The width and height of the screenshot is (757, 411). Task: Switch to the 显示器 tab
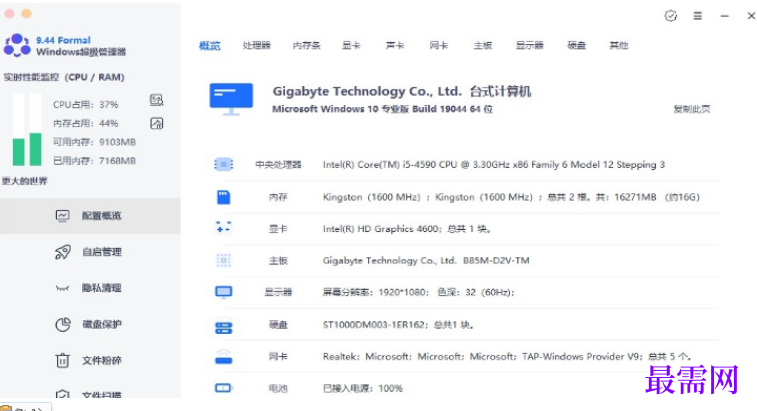[530, 45]
